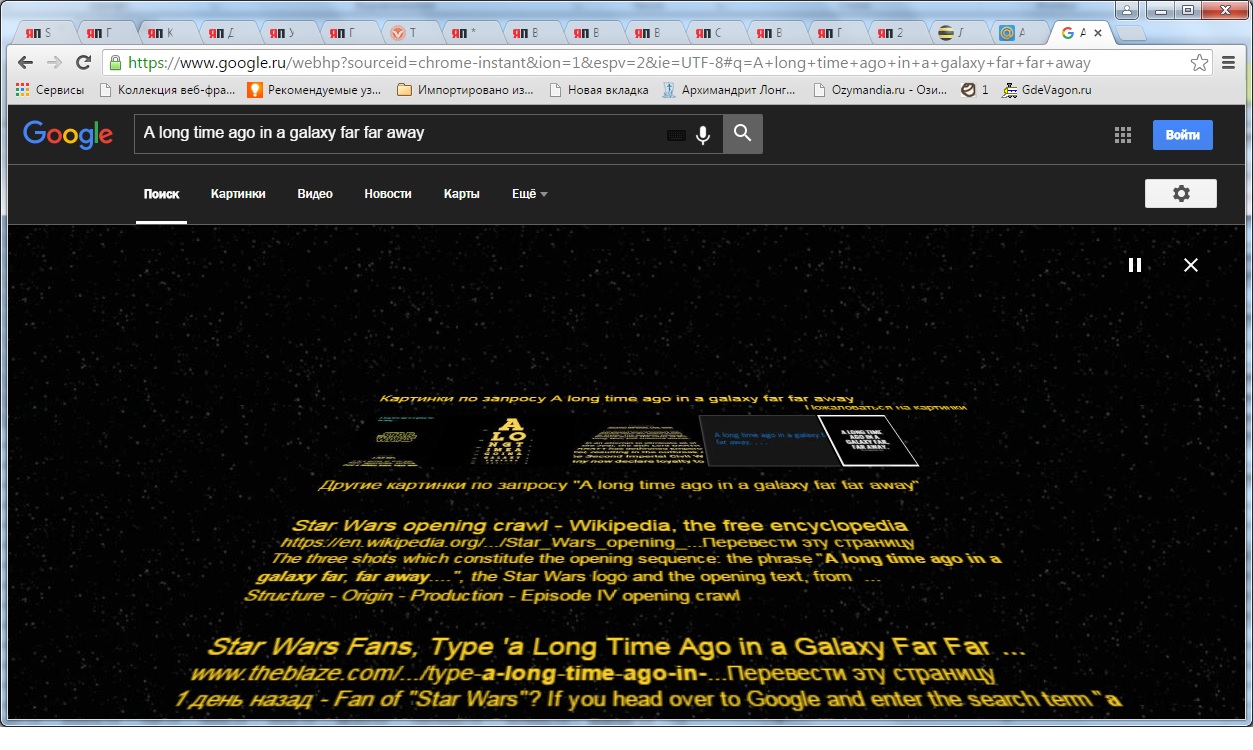Viewport: 1253px width, 750px height.
Task: Switch to the Beeline striped-icon browser tab
Action: coord(960,33)
